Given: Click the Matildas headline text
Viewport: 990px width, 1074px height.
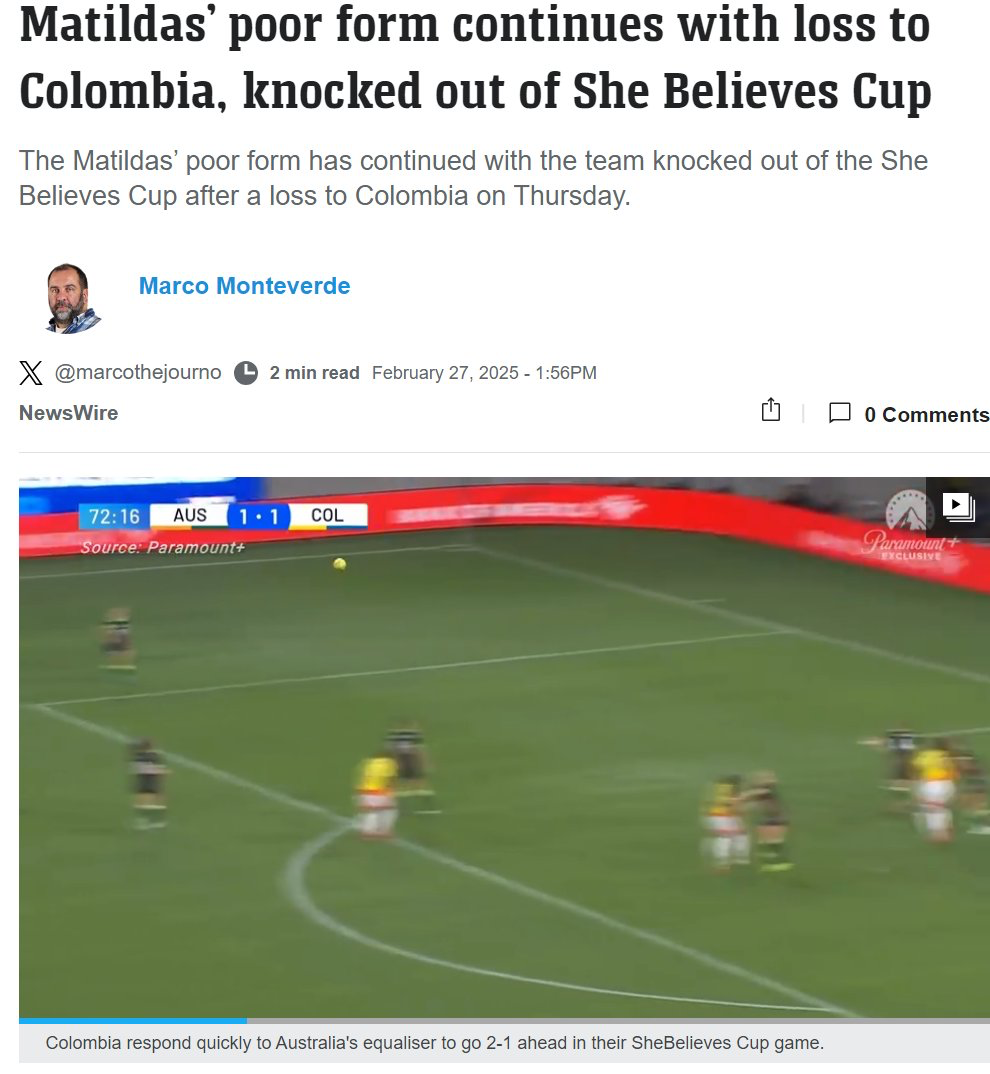Looking at the screenshot, I should click(475, 58).
